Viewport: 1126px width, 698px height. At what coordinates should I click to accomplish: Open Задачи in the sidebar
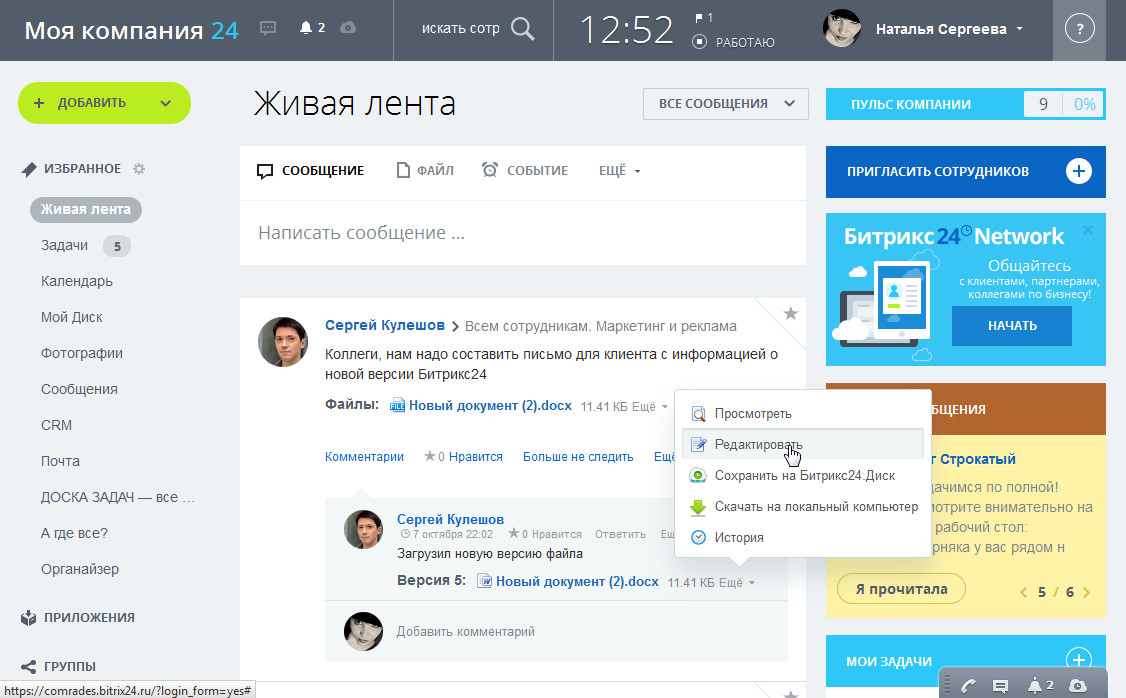coord(64,246)
